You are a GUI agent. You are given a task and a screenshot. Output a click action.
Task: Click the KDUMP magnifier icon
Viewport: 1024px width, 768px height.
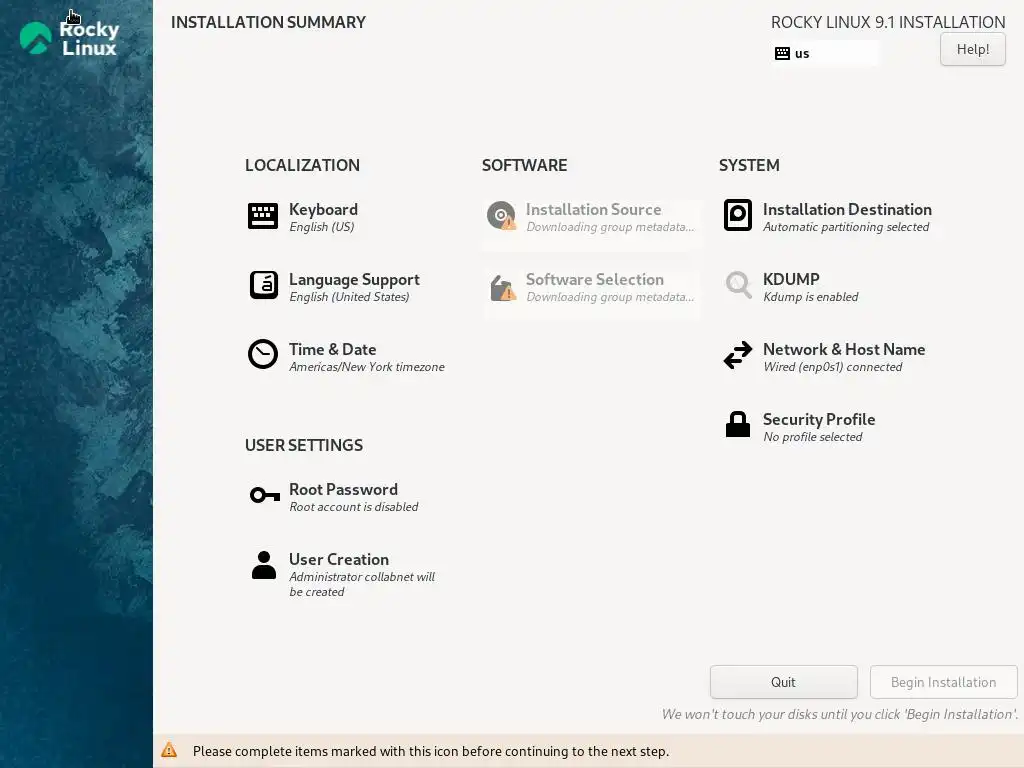tap(739, 285)
